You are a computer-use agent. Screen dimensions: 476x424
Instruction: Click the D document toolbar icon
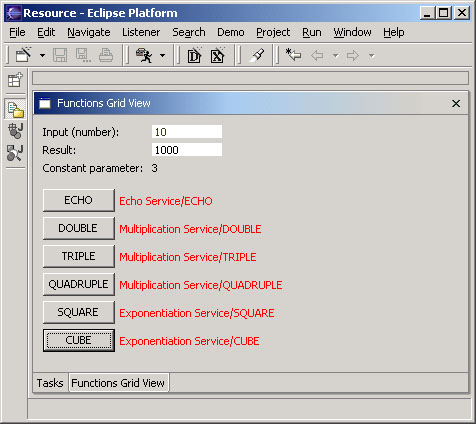[195, 55]
